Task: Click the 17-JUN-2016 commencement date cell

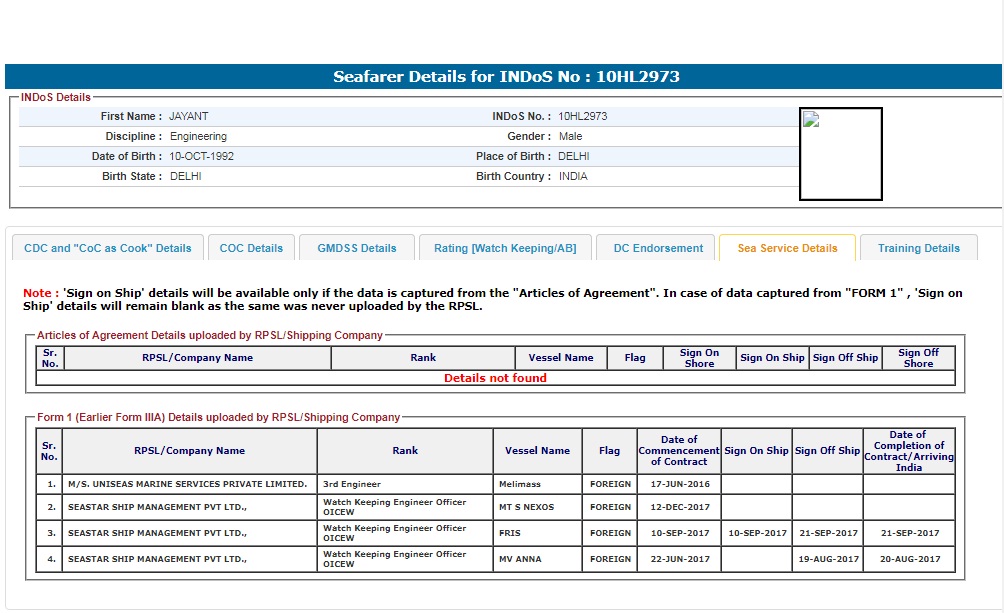Action: 679,484
